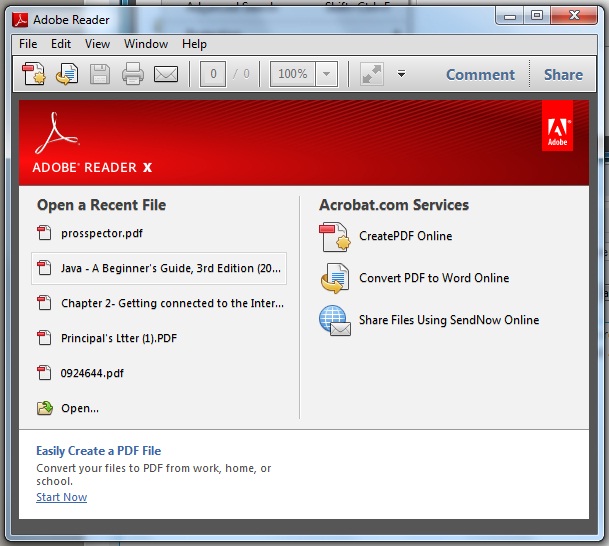Click the Share Files Using SendNow icon
The image size is (609, 546).
(333, 321)
